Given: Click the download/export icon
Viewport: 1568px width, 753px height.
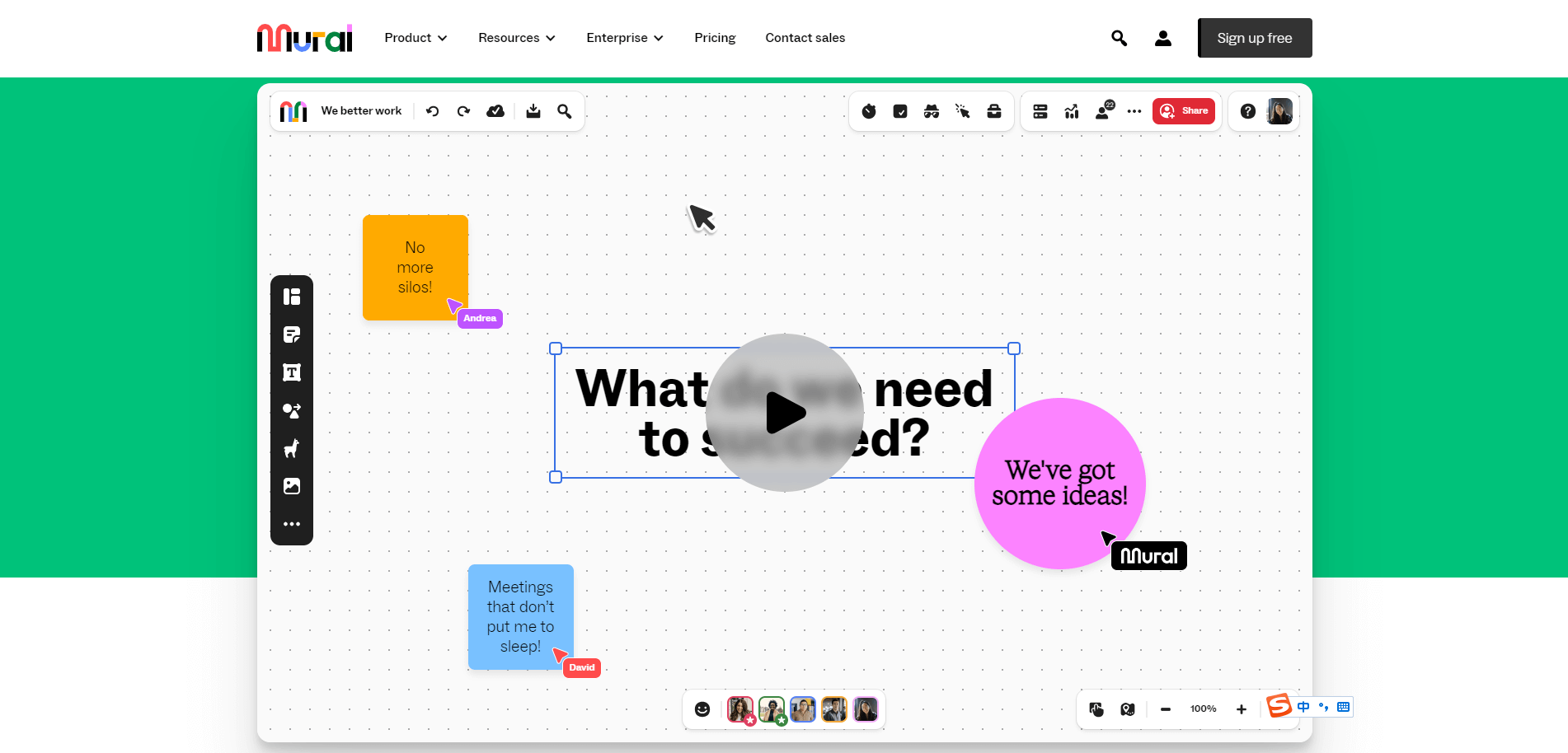Looking at the screenshot, I should coord(533,111).
